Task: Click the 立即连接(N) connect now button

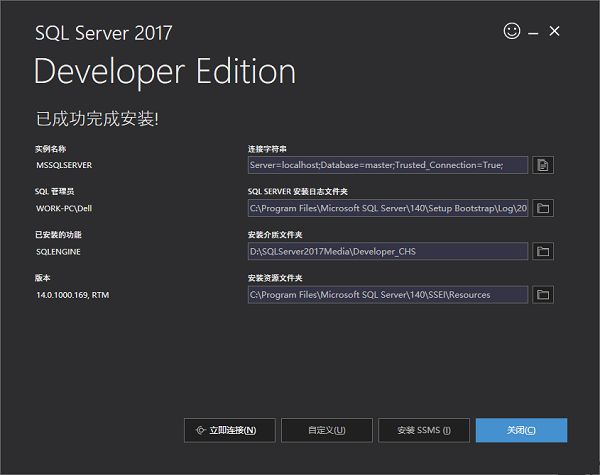Action: [x=230, y=430]
